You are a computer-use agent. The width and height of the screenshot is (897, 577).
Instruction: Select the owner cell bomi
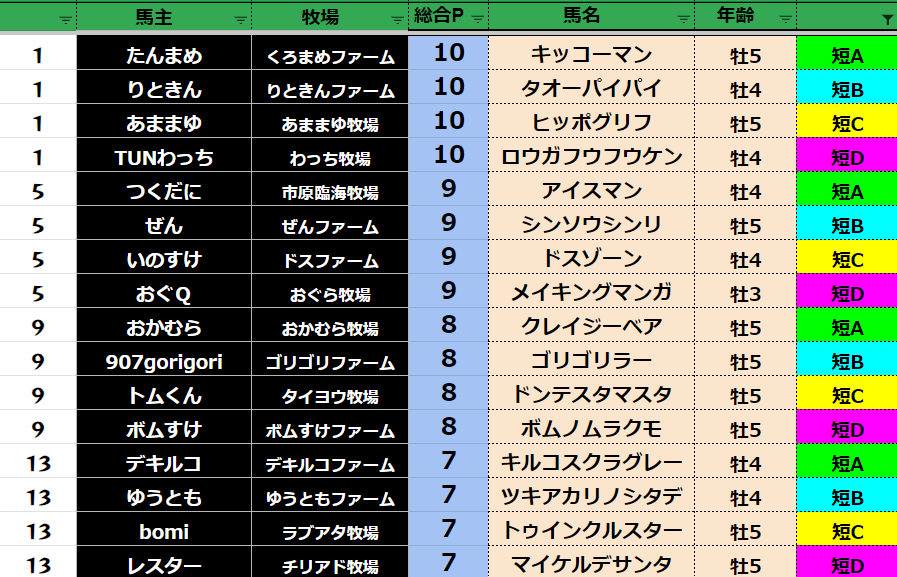pyautogui.click(x=164, y=531)
